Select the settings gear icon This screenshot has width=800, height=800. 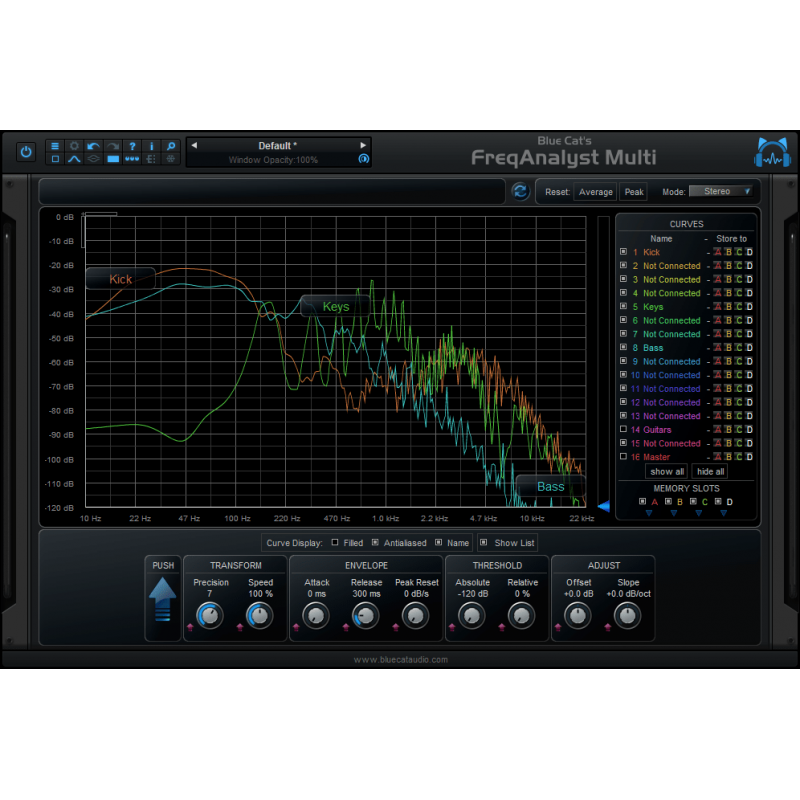coord(73,146)
